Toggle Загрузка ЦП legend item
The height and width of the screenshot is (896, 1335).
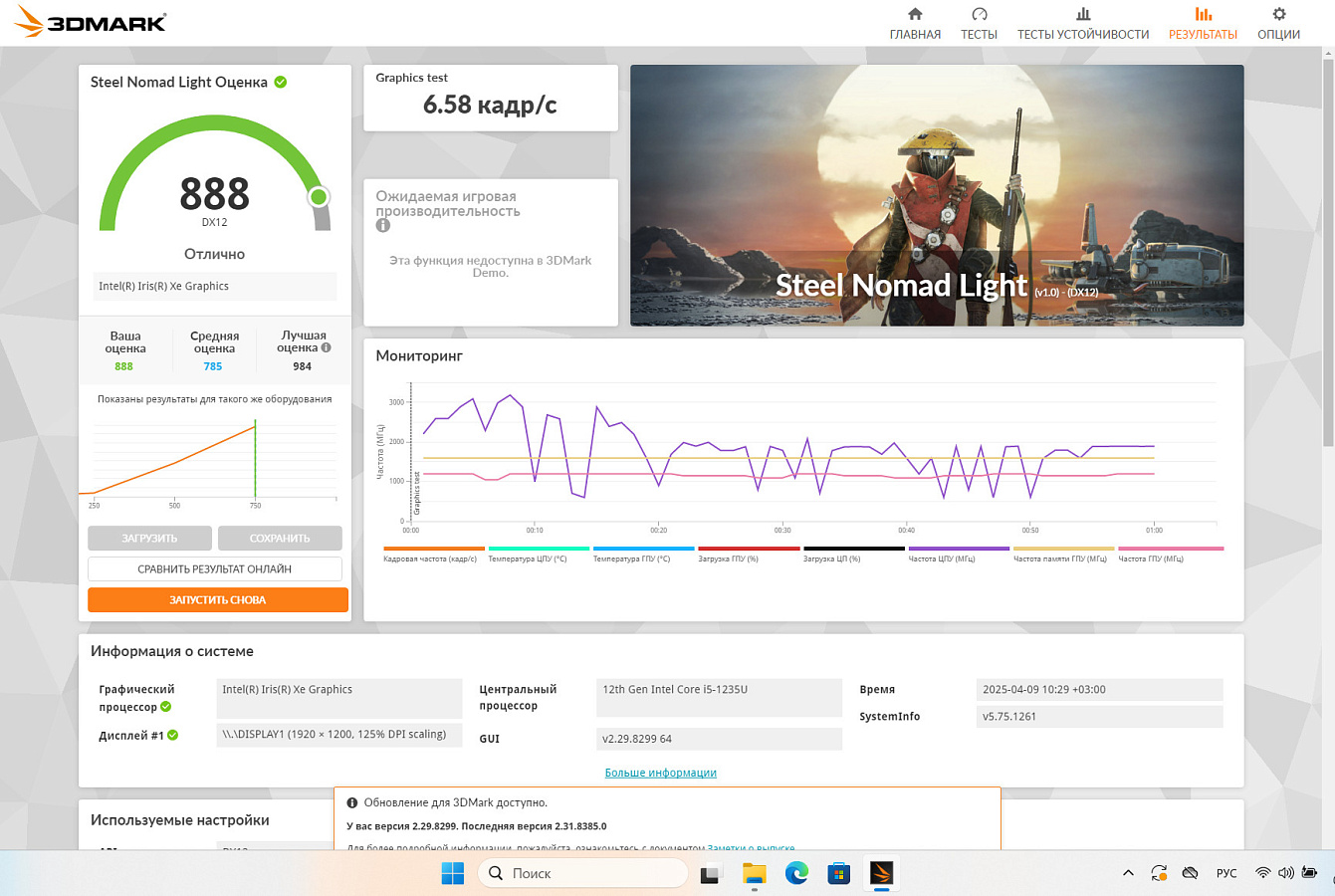coord(854,553)
